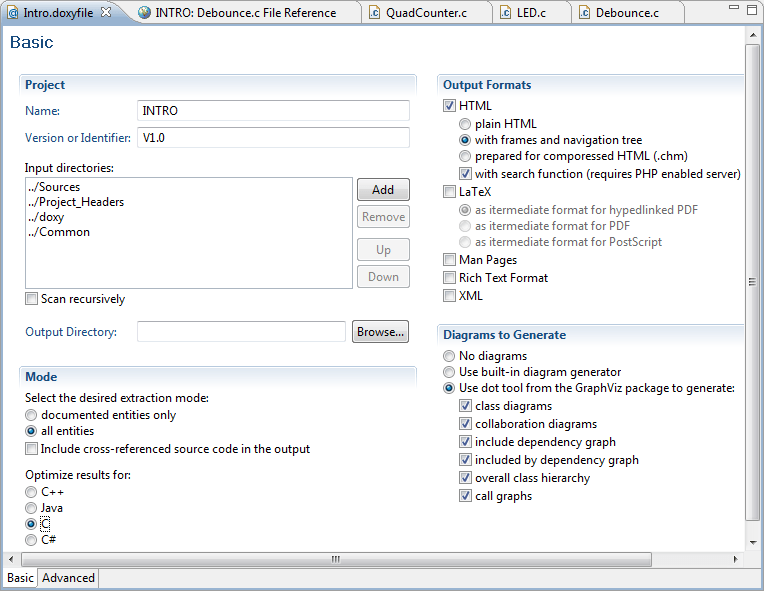764x591 pixels.
Task: Click the horizontal scrollbar thumb
Action: [336, 559]
